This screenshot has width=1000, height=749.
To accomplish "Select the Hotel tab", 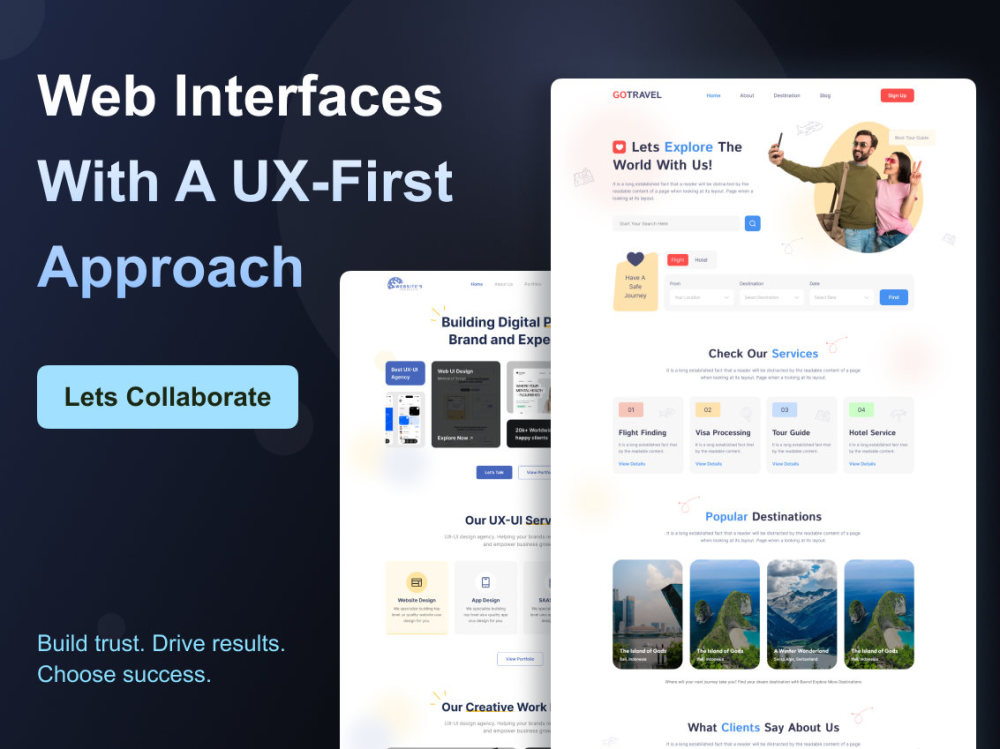I will (x=701, y=260).
